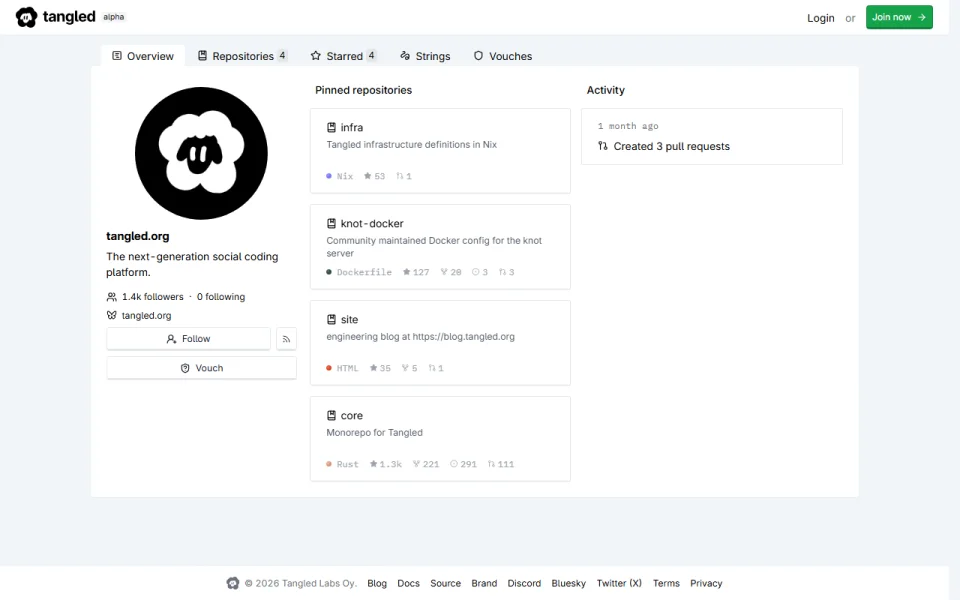Click the star count 127 on knot-docker

pos(416,272)
